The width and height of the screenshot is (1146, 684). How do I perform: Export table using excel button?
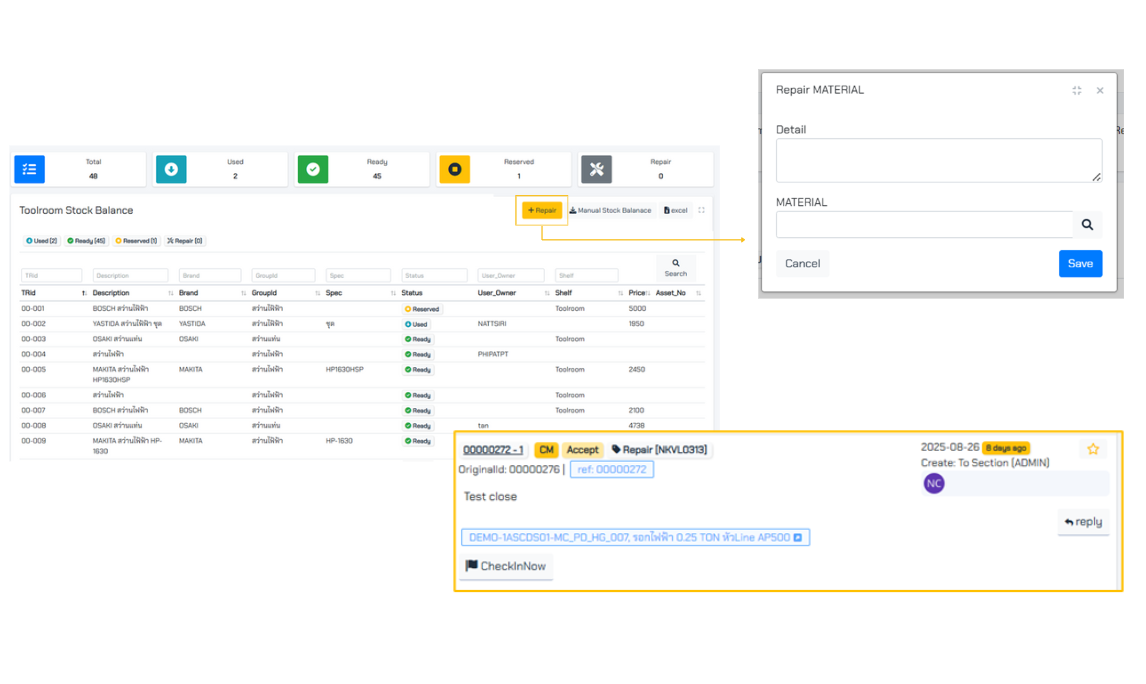click(676, 210)
